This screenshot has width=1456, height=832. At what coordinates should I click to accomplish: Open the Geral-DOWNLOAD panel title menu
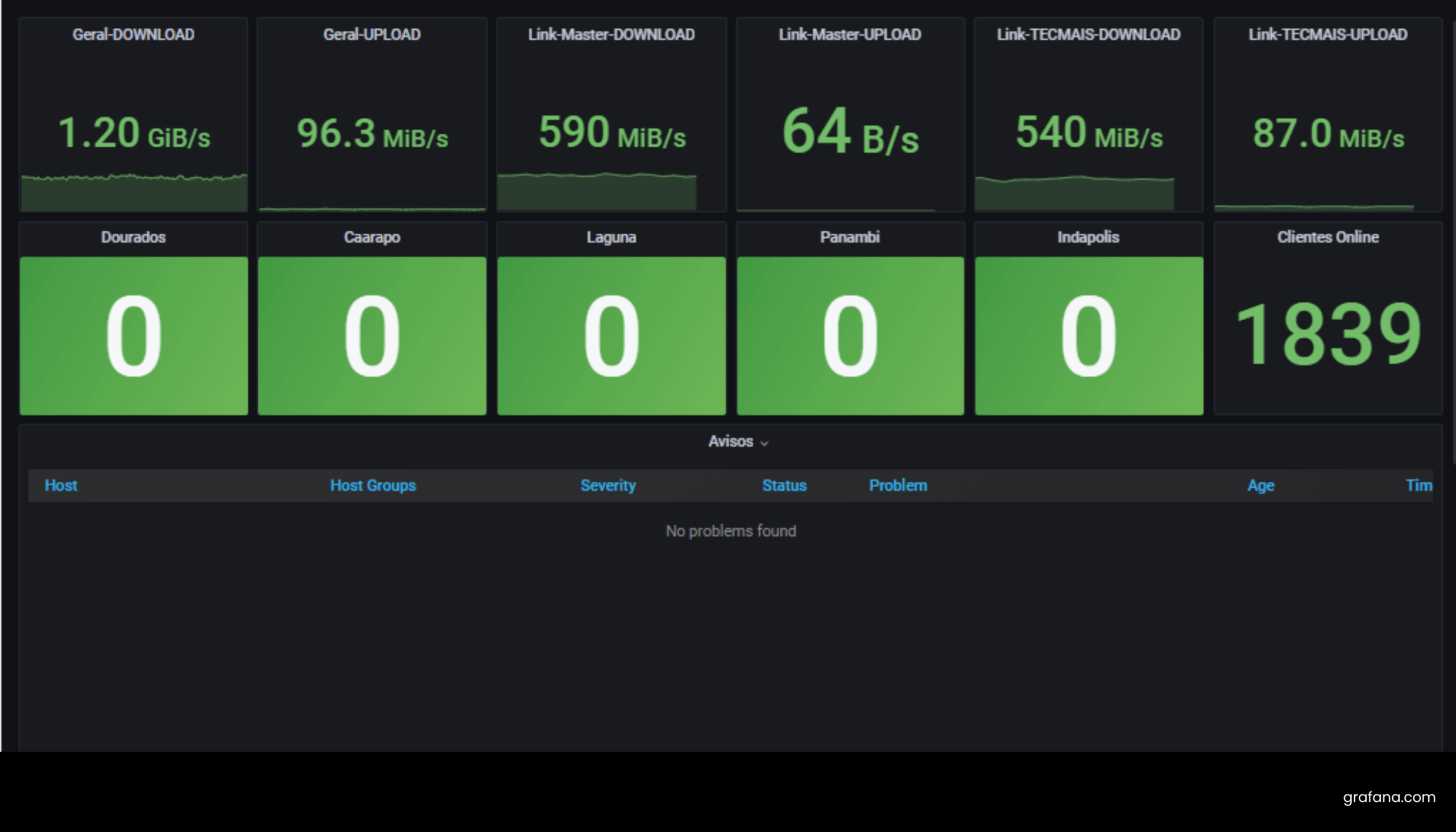[133, 34]
